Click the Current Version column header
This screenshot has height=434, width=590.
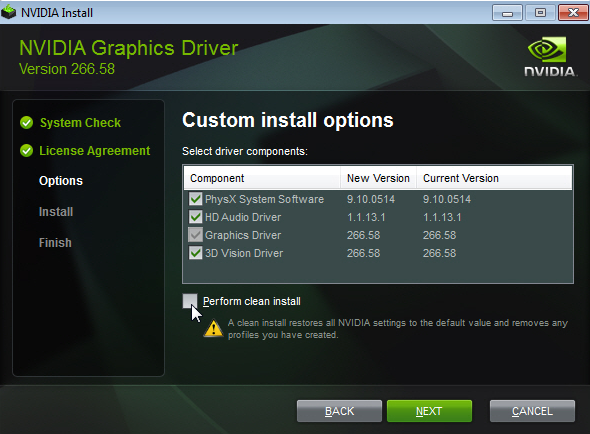click(494, 178)
